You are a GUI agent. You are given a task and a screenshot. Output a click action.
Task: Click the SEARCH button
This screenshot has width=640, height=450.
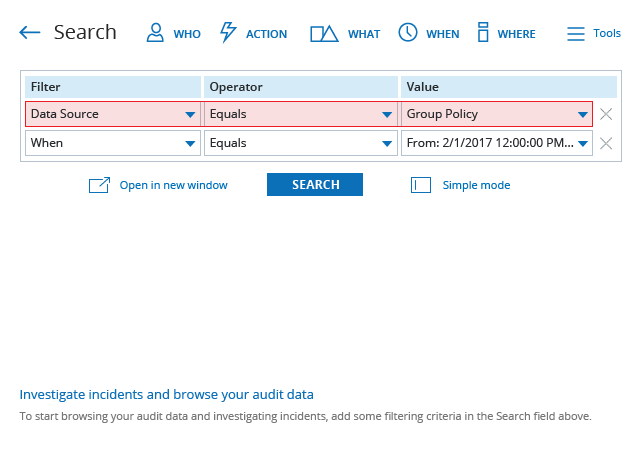[315, 185]
